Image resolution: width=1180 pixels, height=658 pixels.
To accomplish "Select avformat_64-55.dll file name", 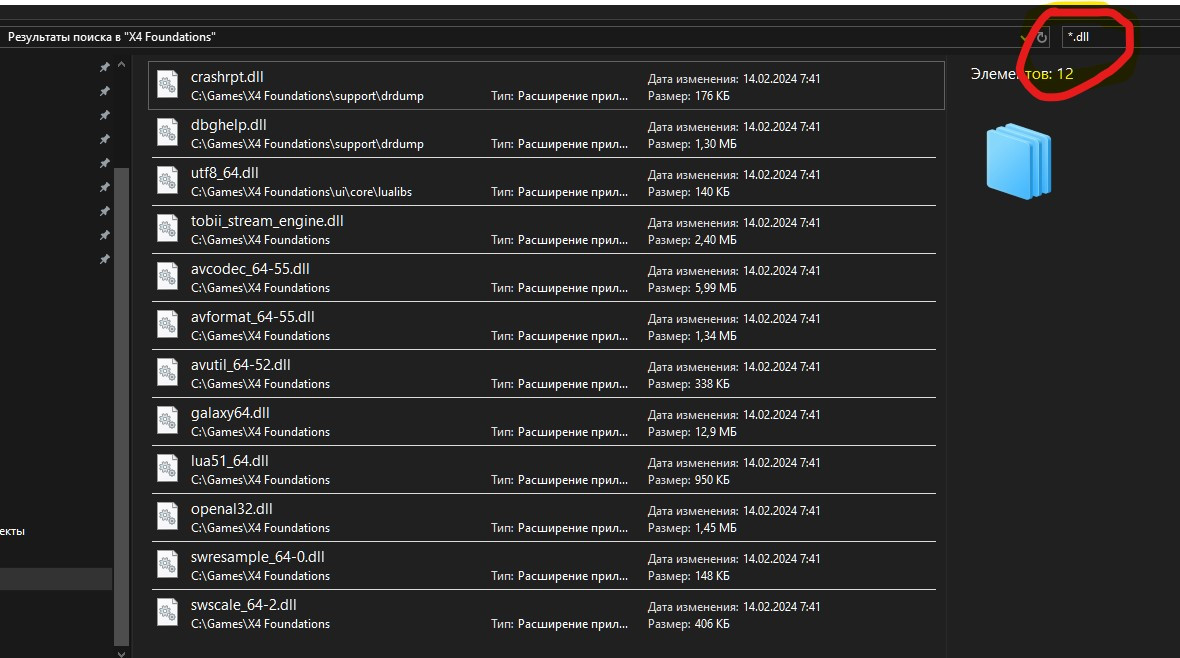I will pos(252,317).
